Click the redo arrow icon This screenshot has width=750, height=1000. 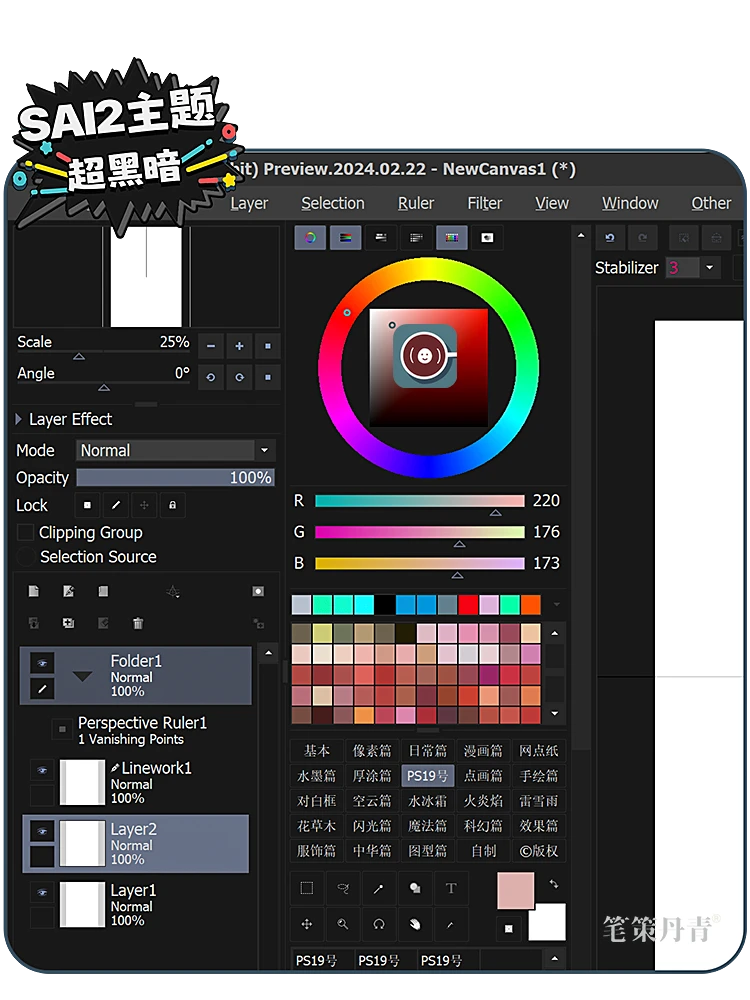pos(642,238)
